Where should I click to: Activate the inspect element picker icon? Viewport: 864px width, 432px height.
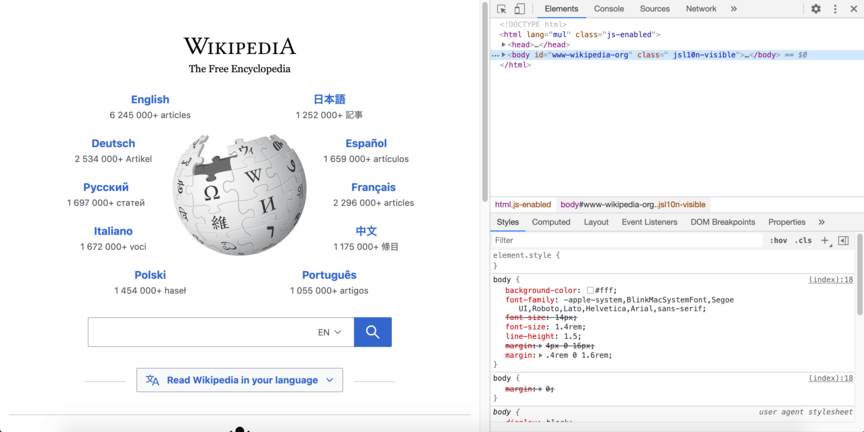(502, 9)
